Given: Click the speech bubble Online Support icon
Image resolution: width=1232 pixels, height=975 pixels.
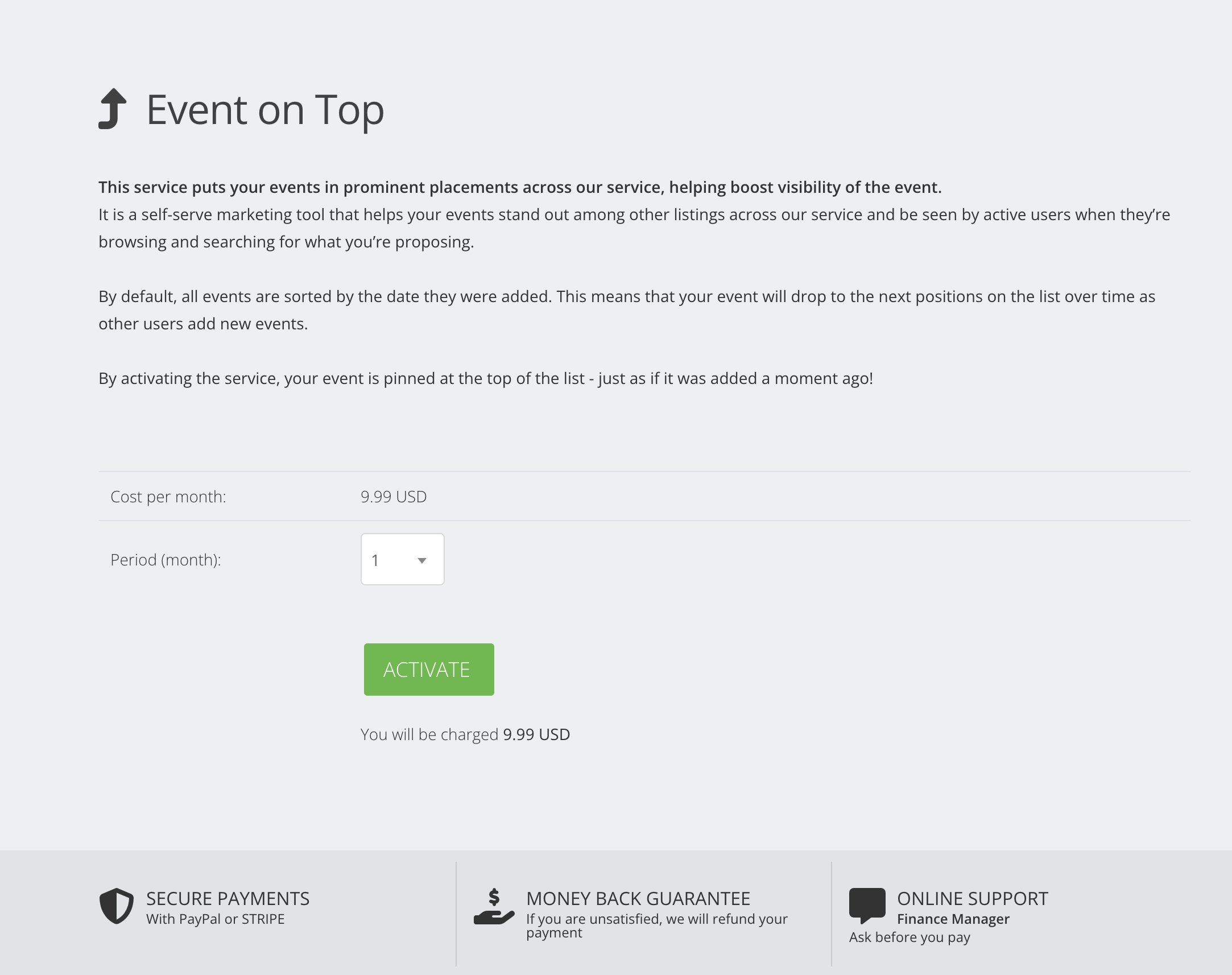Looking at the screenshot, I should [867, 906].
